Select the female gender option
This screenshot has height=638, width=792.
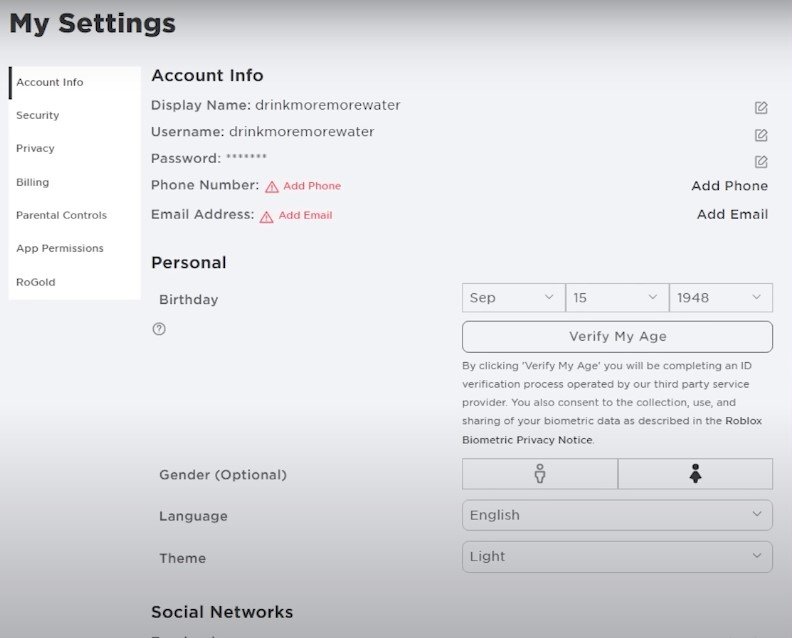click(x=695, y=474)
